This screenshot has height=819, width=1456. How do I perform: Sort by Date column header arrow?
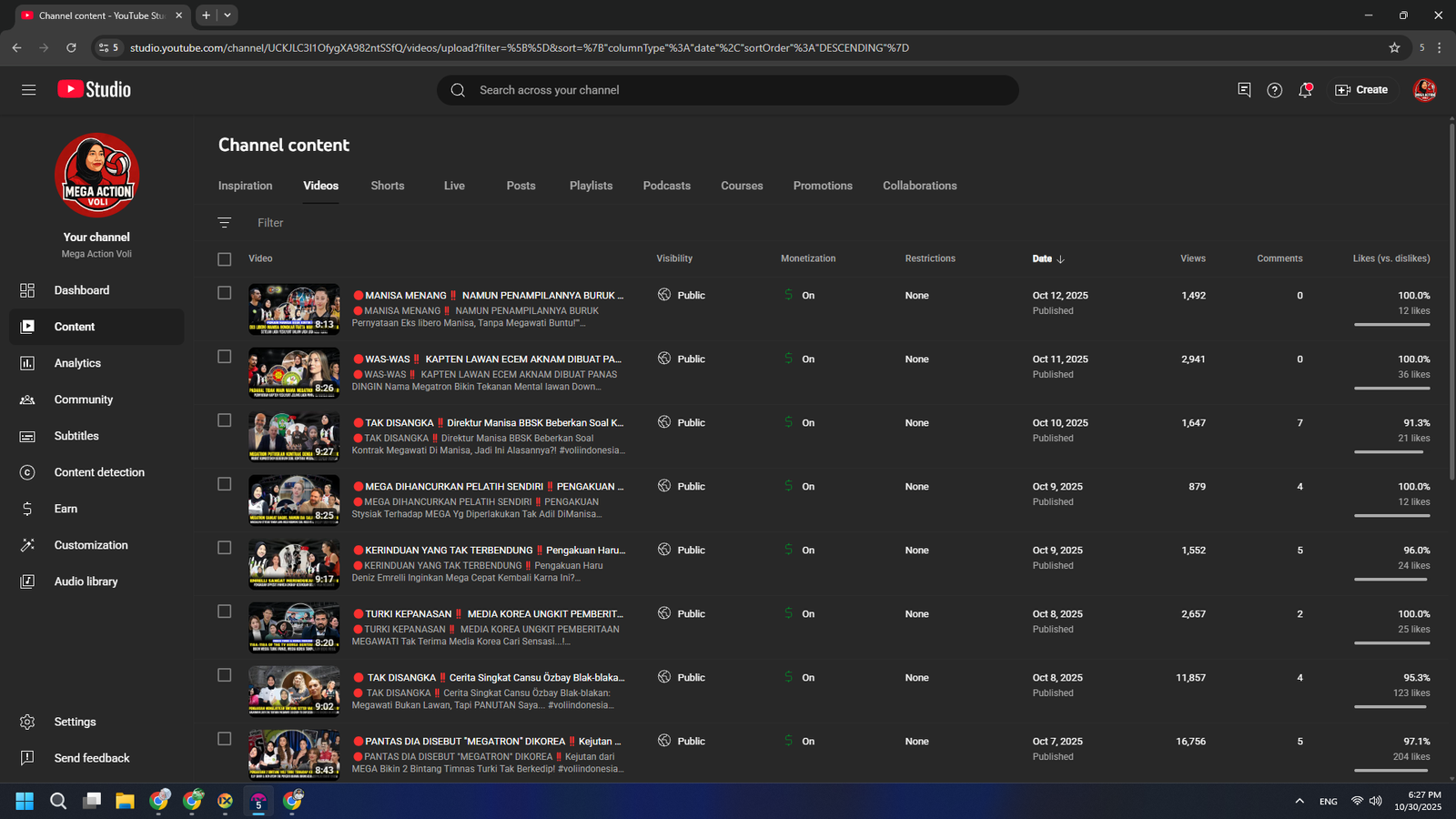tap(1060, 259)
